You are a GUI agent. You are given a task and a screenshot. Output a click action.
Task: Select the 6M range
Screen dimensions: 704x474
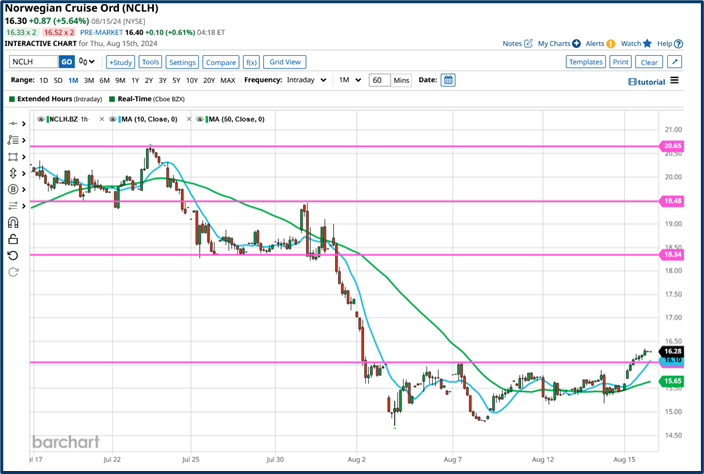tap(105, 80)
